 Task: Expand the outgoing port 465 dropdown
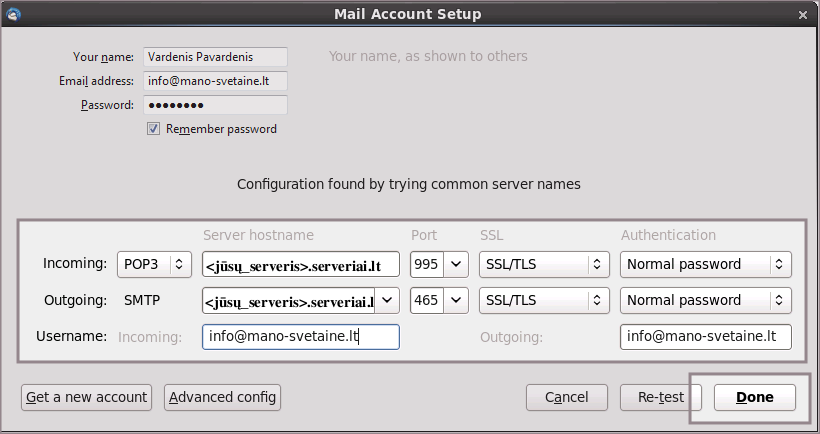pos(456,300)
